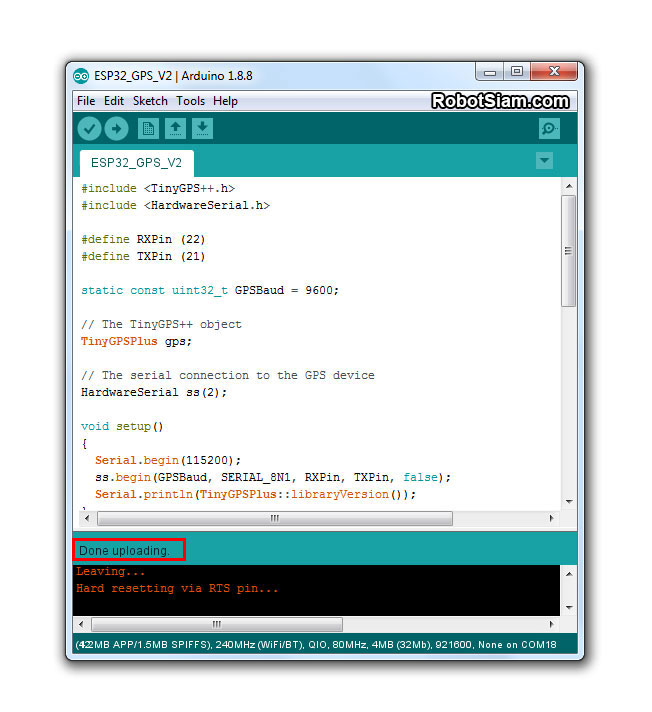Open the Help menu
Viewport: 652px width, 712px height.
click(225, 101)
